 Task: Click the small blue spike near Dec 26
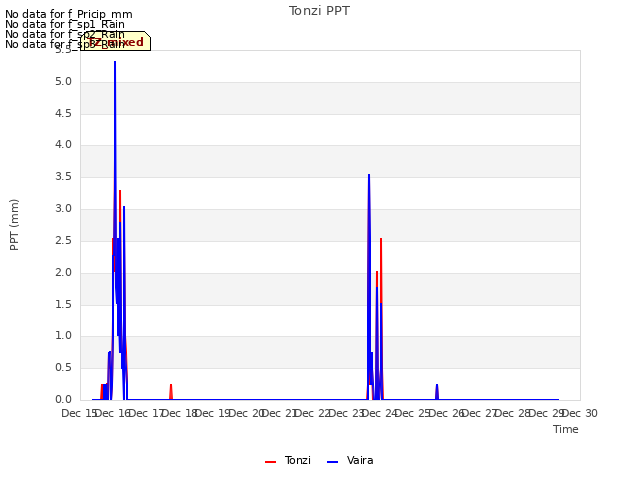coord(437,391)
